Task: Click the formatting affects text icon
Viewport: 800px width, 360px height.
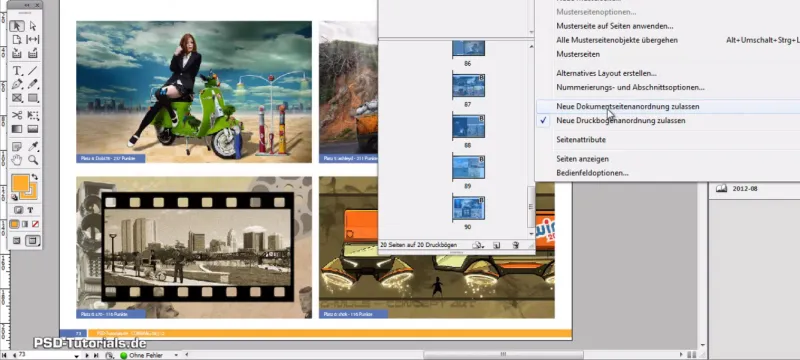Action: [31, 210]
